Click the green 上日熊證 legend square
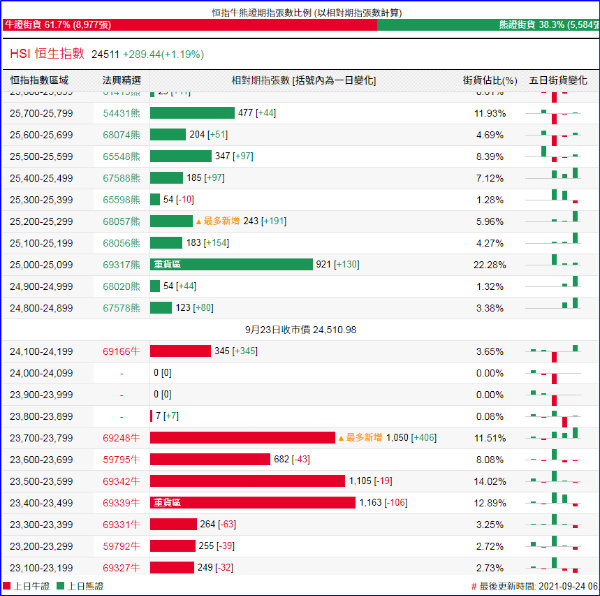 (60, 586)
